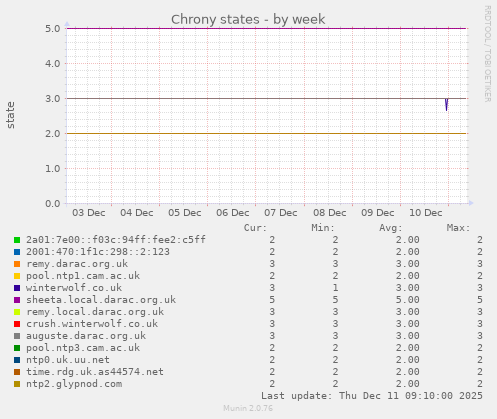Image resolution: width=497 pixels, height=419 pixels.
Task: Click the '03 Dec' x-axis date label
Action: [89, 213]
